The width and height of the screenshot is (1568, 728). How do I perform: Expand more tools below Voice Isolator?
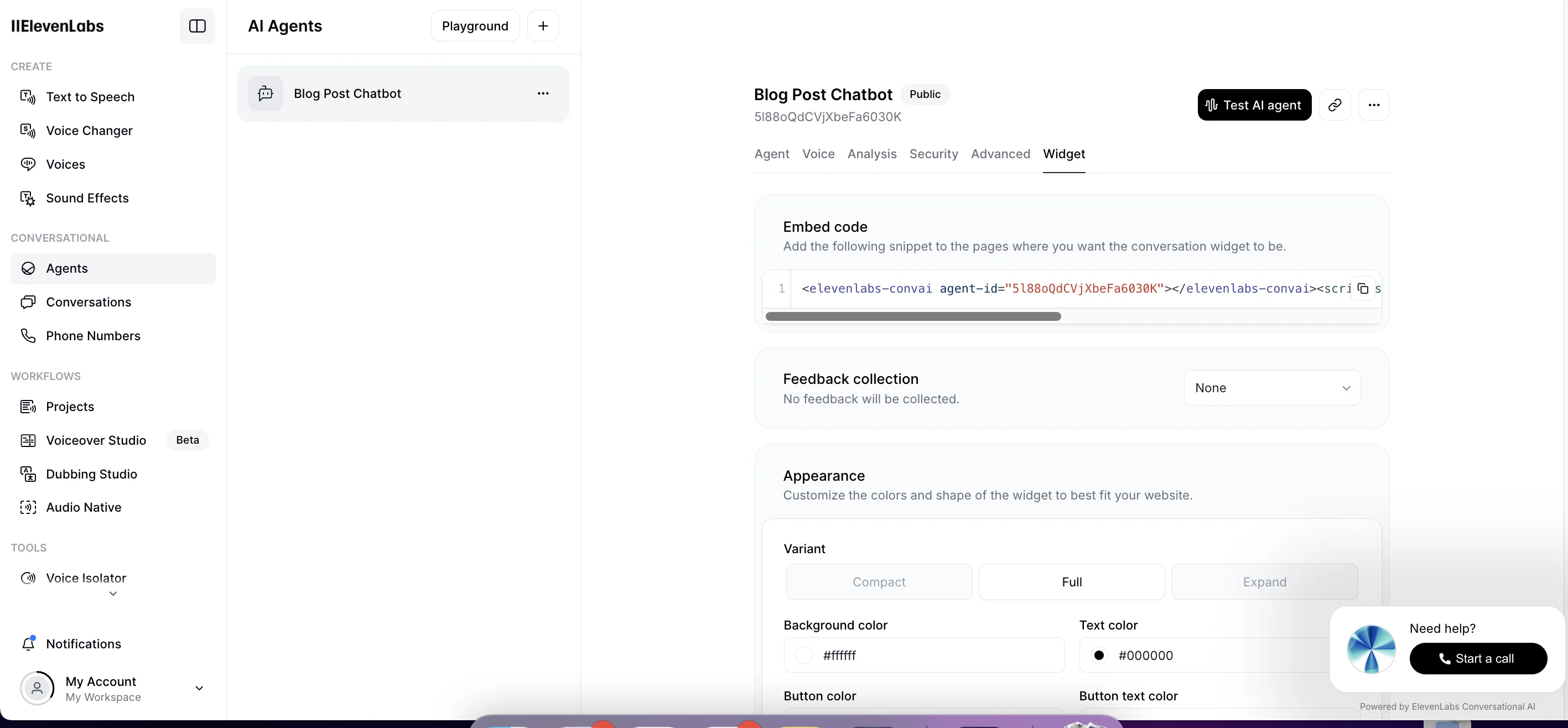coord(113,594)
